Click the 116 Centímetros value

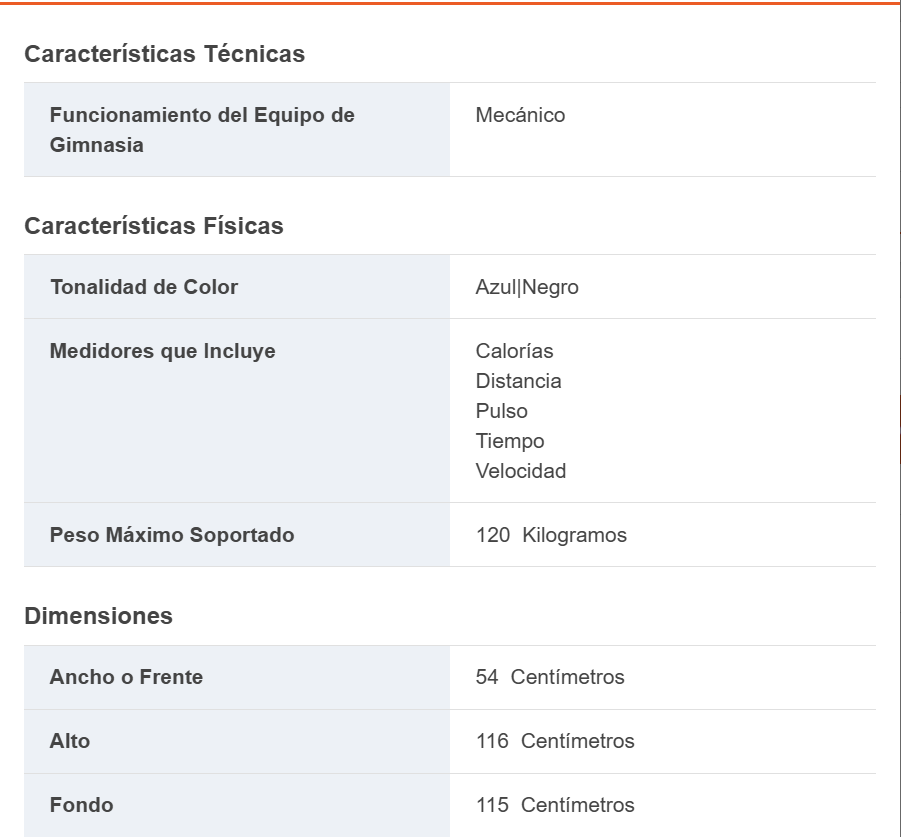click(555, 741)
